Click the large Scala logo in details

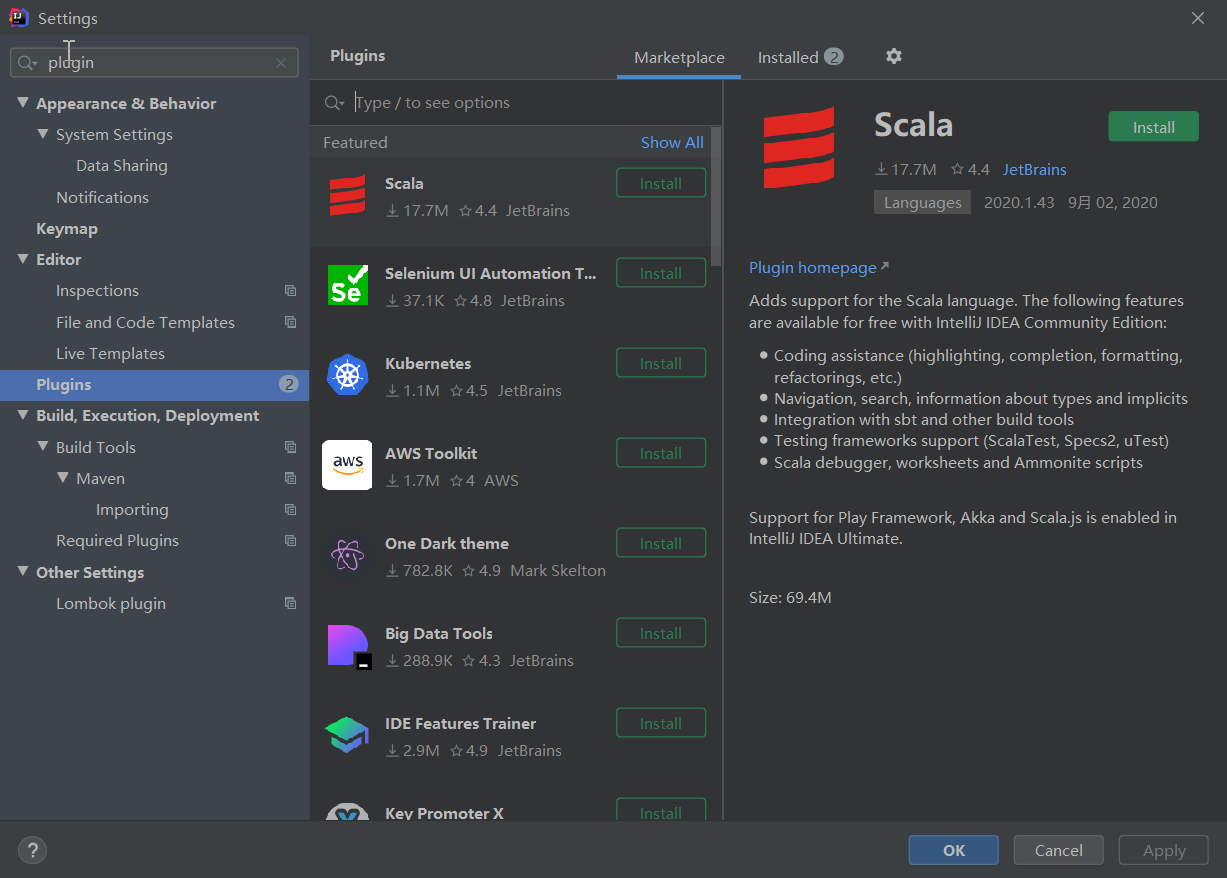(x=798, y=148)
